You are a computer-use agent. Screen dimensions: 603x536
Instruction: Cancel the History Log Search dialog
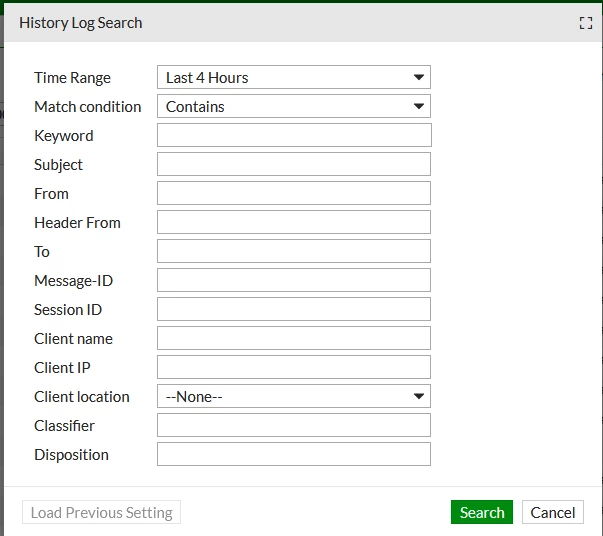point(553,512)
